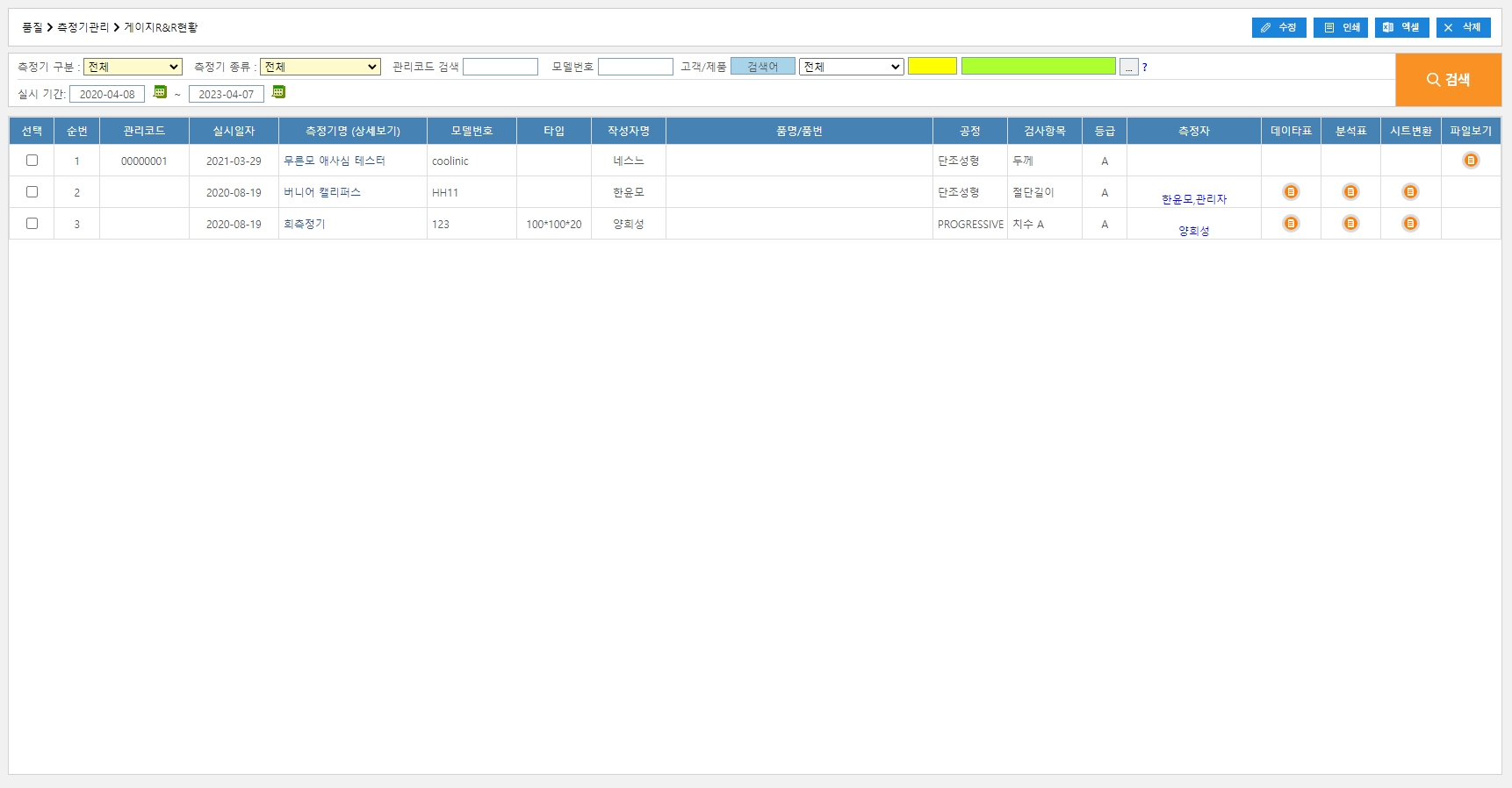Click the orange 검색 search button

tap(1448, 80)
